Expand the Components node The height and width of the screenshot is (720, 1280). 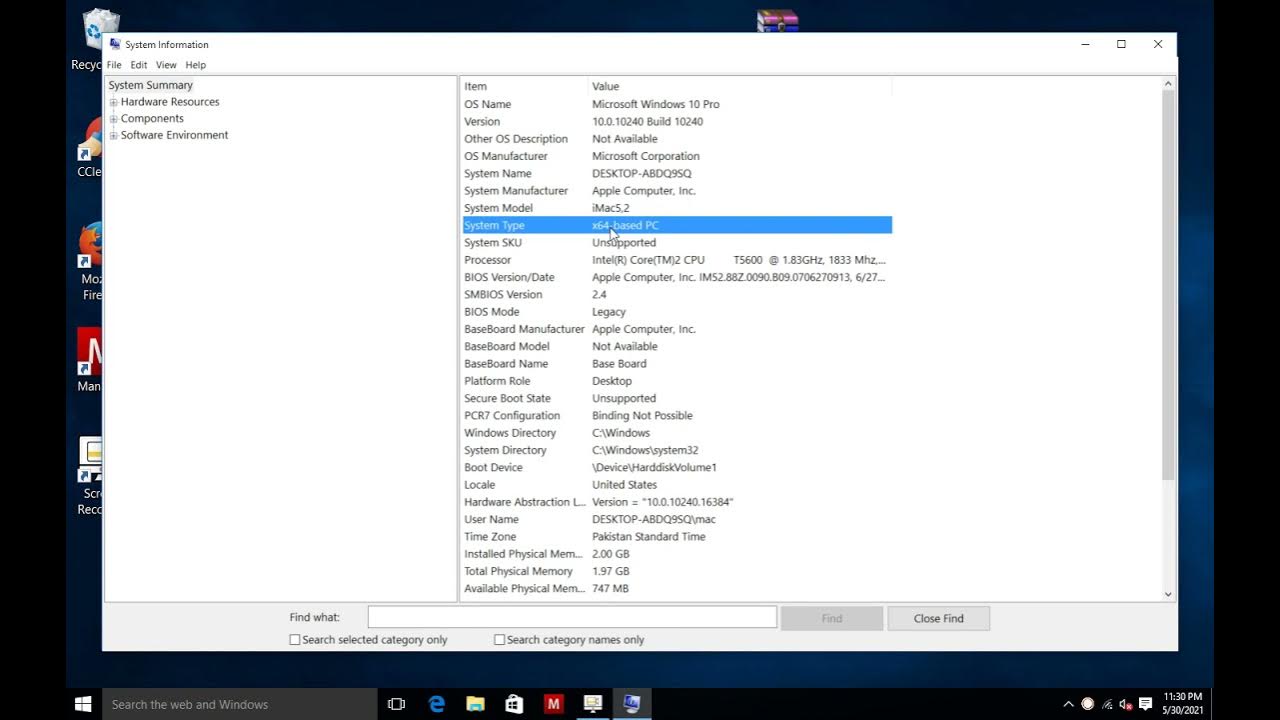coord(113,119)
